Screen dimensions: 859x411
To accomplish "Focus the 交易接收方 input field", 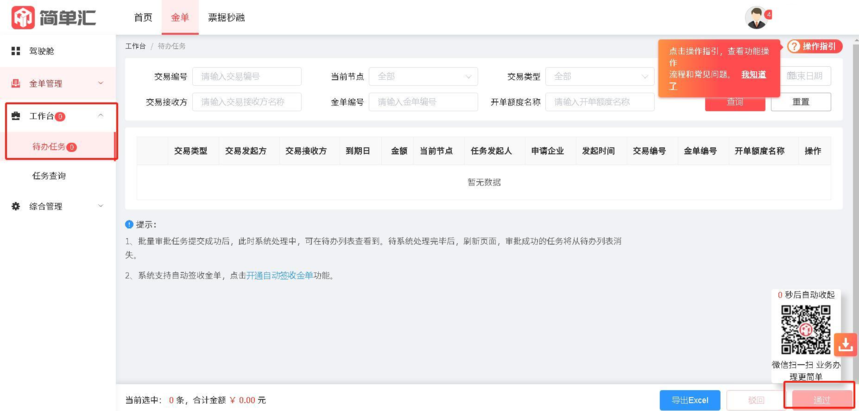I will [x=247, y=102].
